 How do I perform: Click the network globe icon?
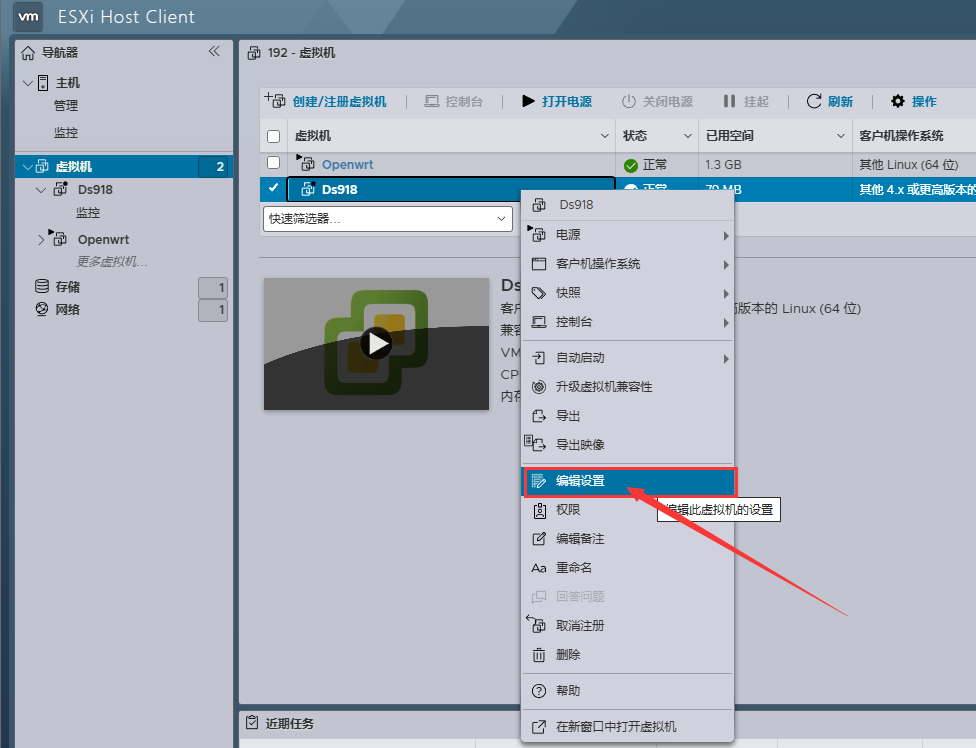coord(42,309)
